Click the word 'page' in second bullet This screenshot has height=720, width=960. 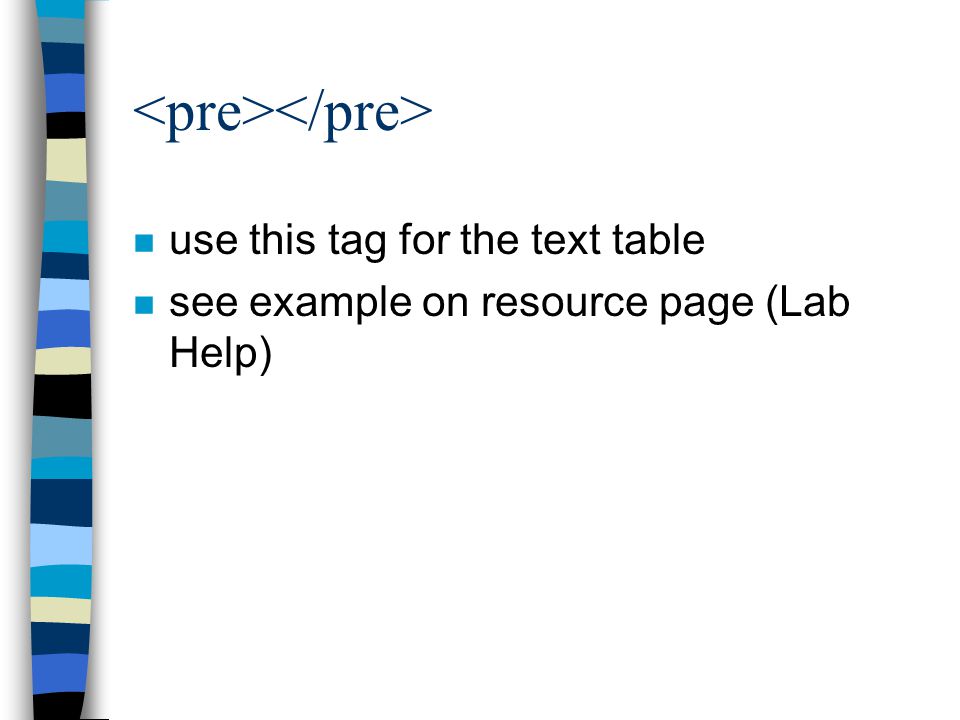706,306
